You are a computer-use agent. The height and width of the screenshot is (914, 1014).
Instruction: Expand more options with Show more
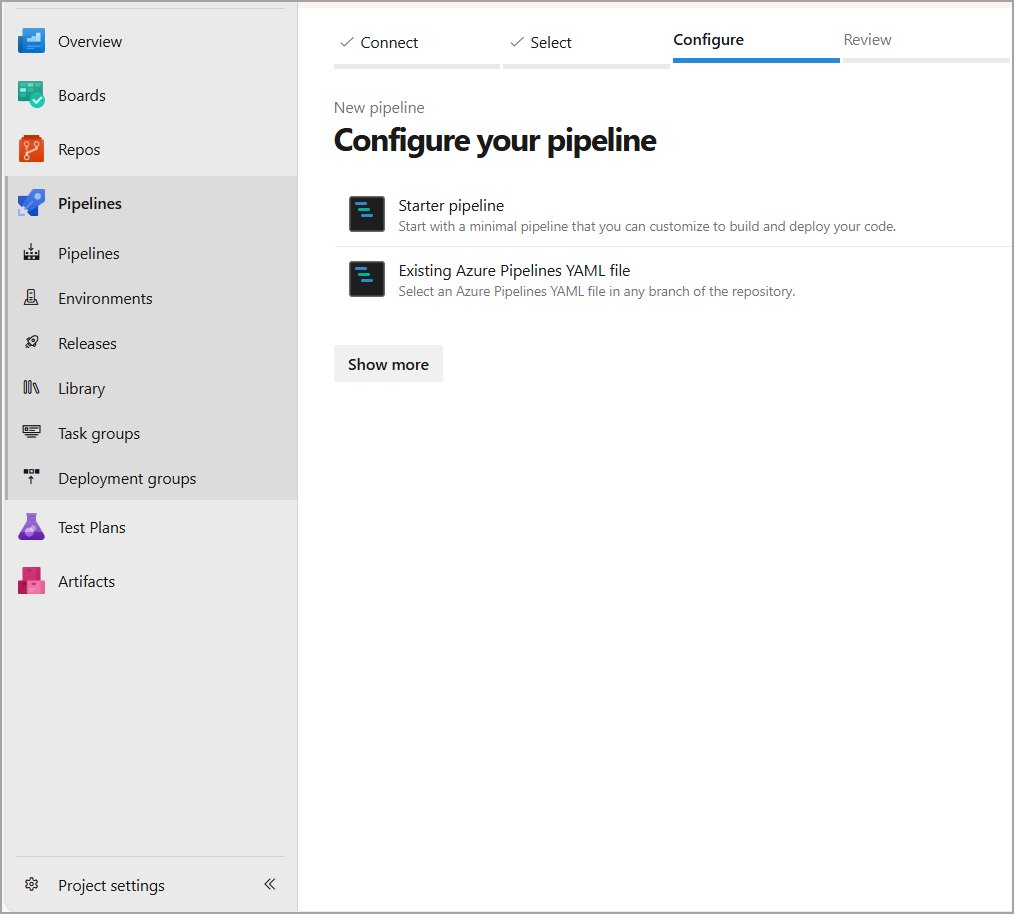pos(388,364)
